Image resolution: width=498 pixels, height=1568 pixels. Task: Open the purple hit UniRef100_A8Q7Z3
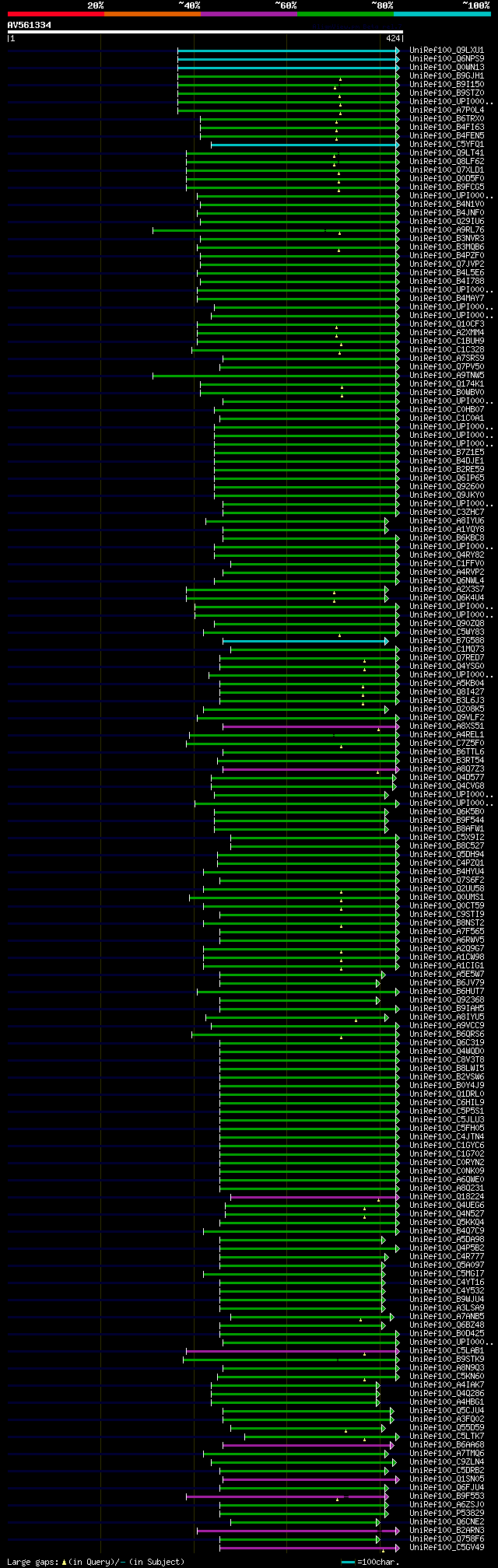click(447, 768)
